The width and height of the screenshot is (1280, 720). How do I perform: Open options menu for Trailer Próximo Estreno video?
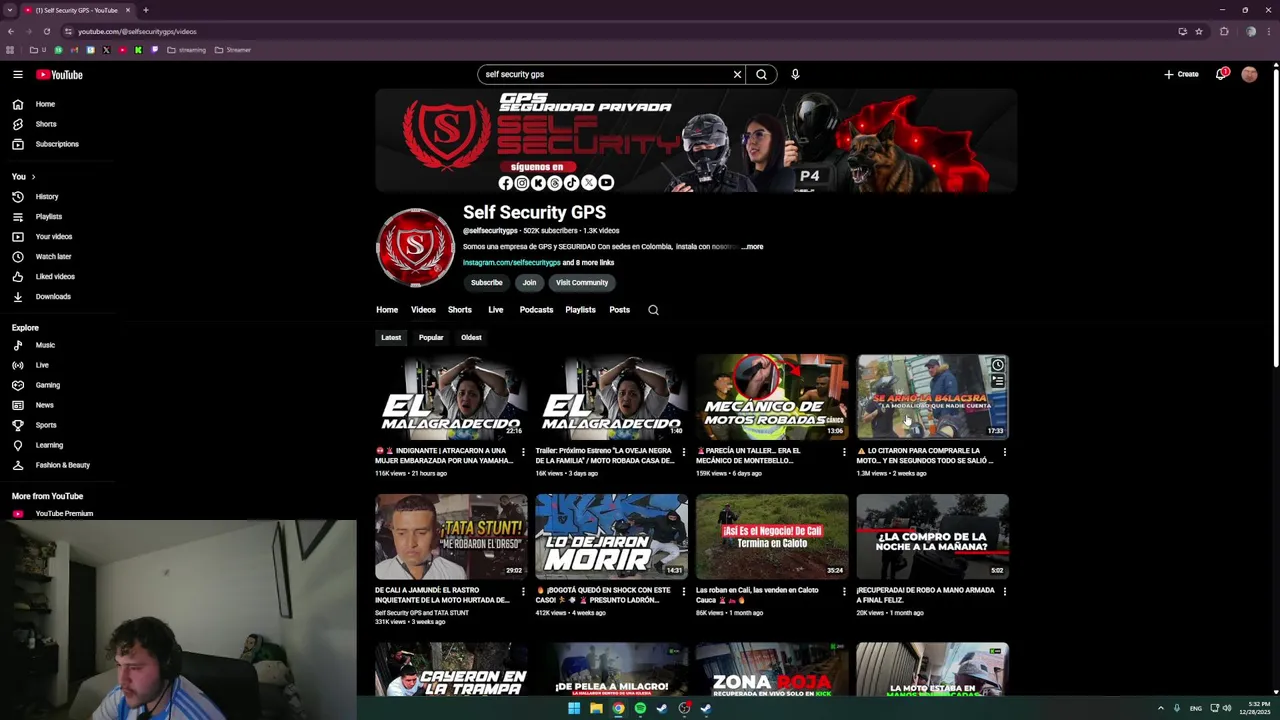coord(684,452)
